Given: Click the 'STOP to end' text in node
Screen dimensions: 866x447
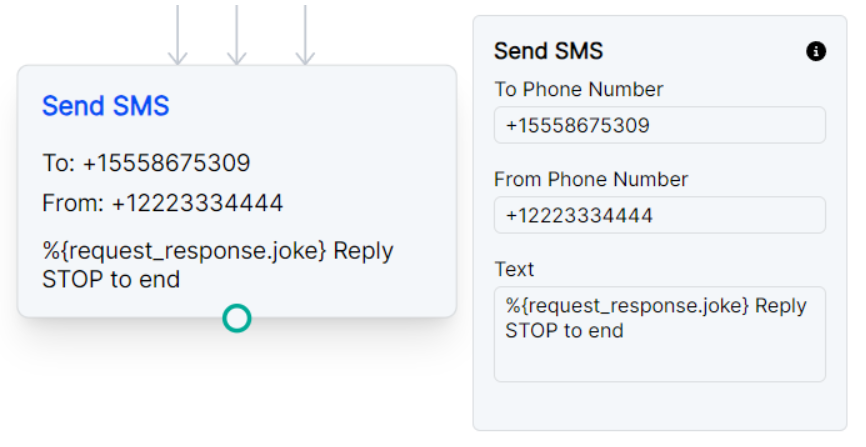Looking at the screenshot, I should pos(111,280).
